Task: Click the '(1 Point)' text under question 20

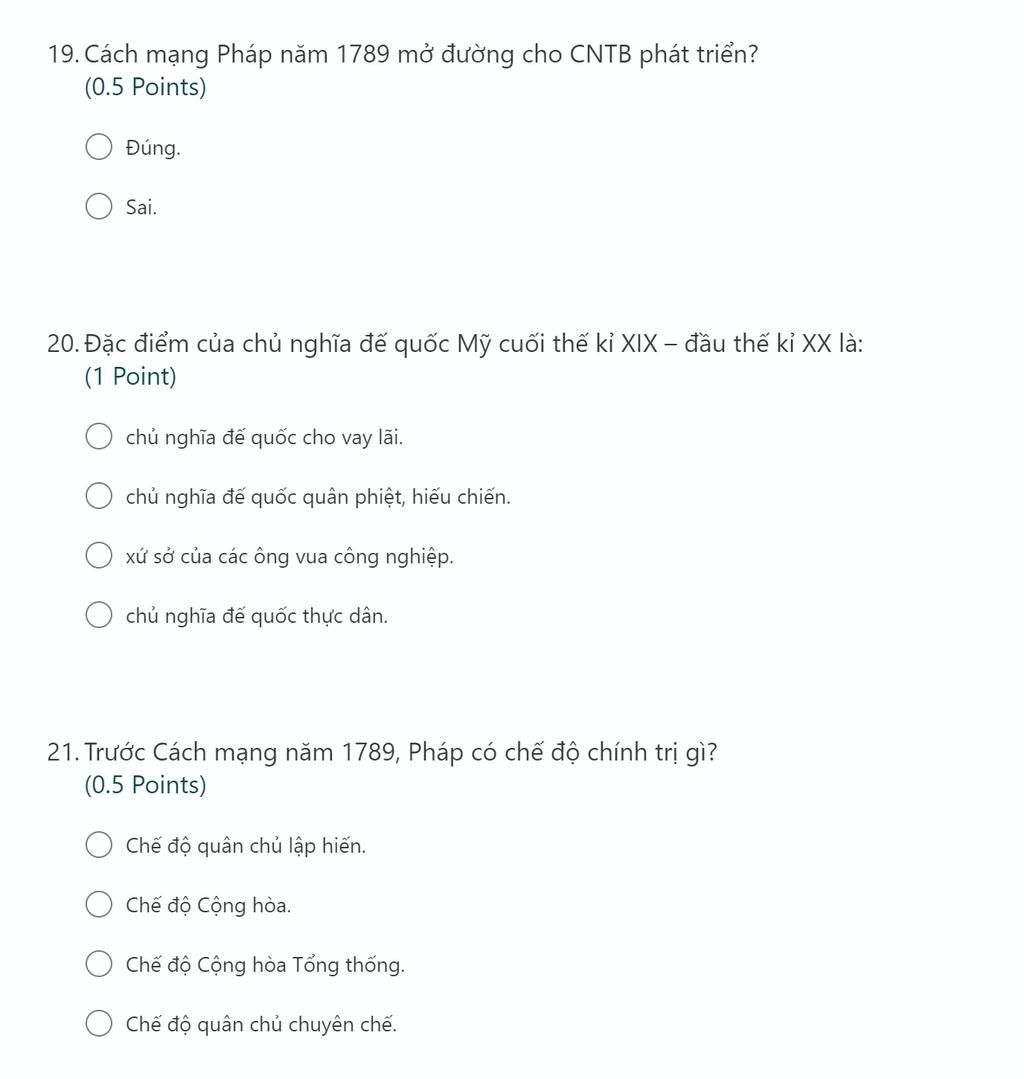Action: point(131,376)
